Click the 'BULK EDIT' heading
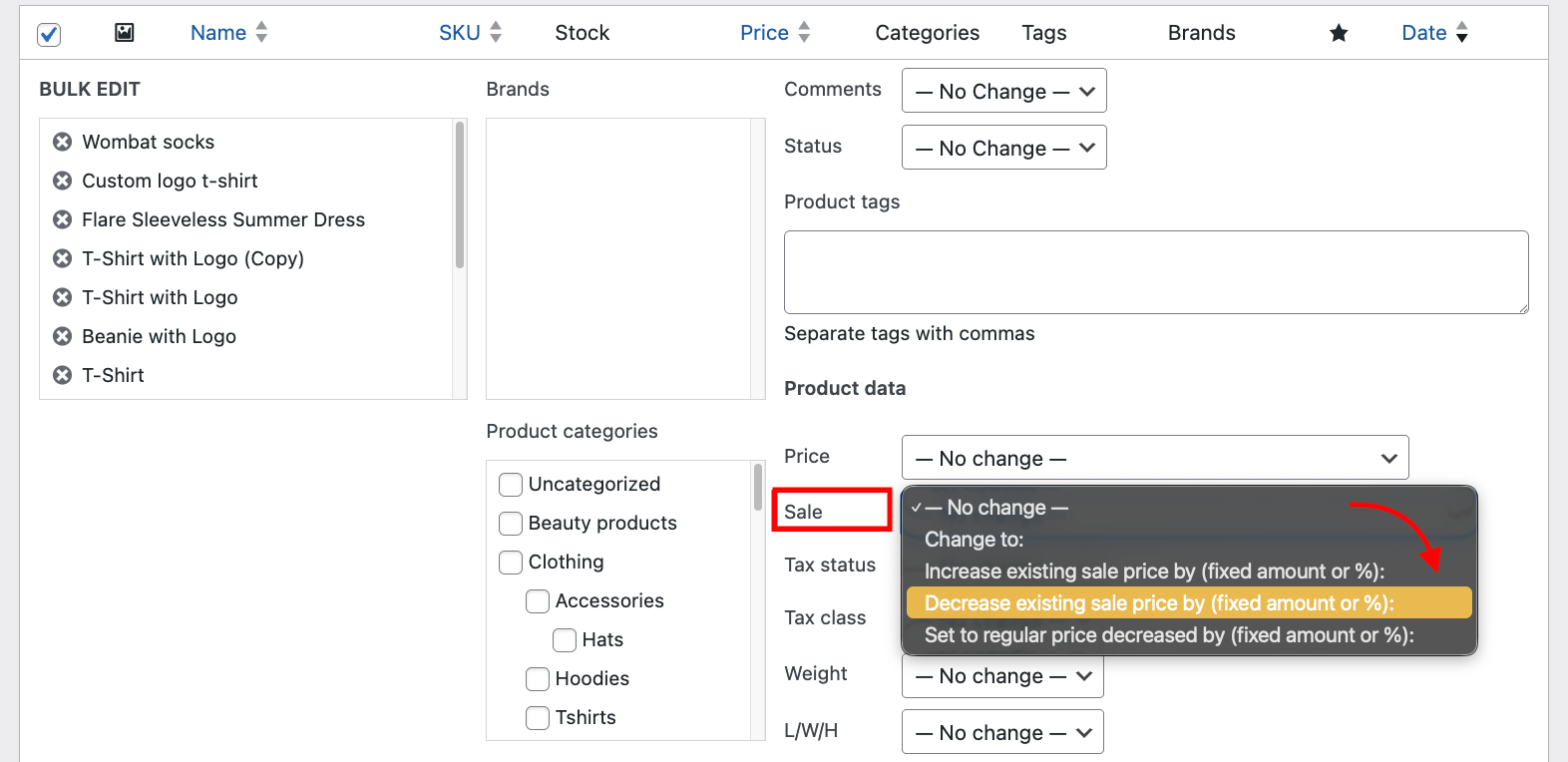Image resolution: width=1568 pixels, height=762 pixels. click(x=90, y=89)
